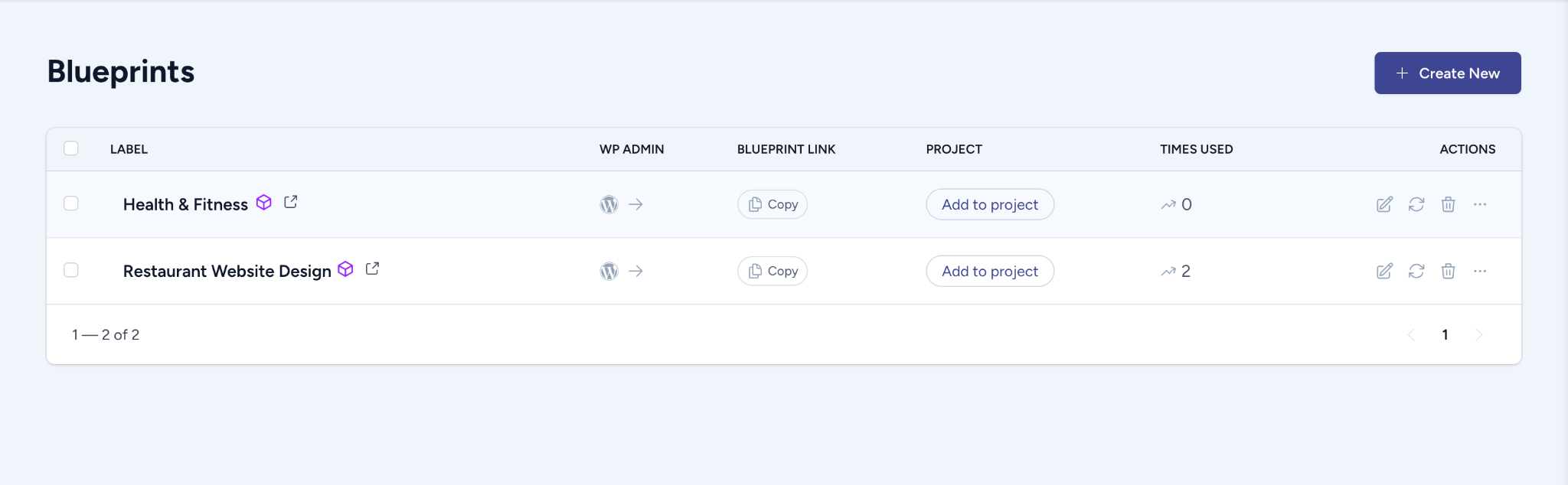Open external link beside Restaurant Website Design

pos(372,269)
